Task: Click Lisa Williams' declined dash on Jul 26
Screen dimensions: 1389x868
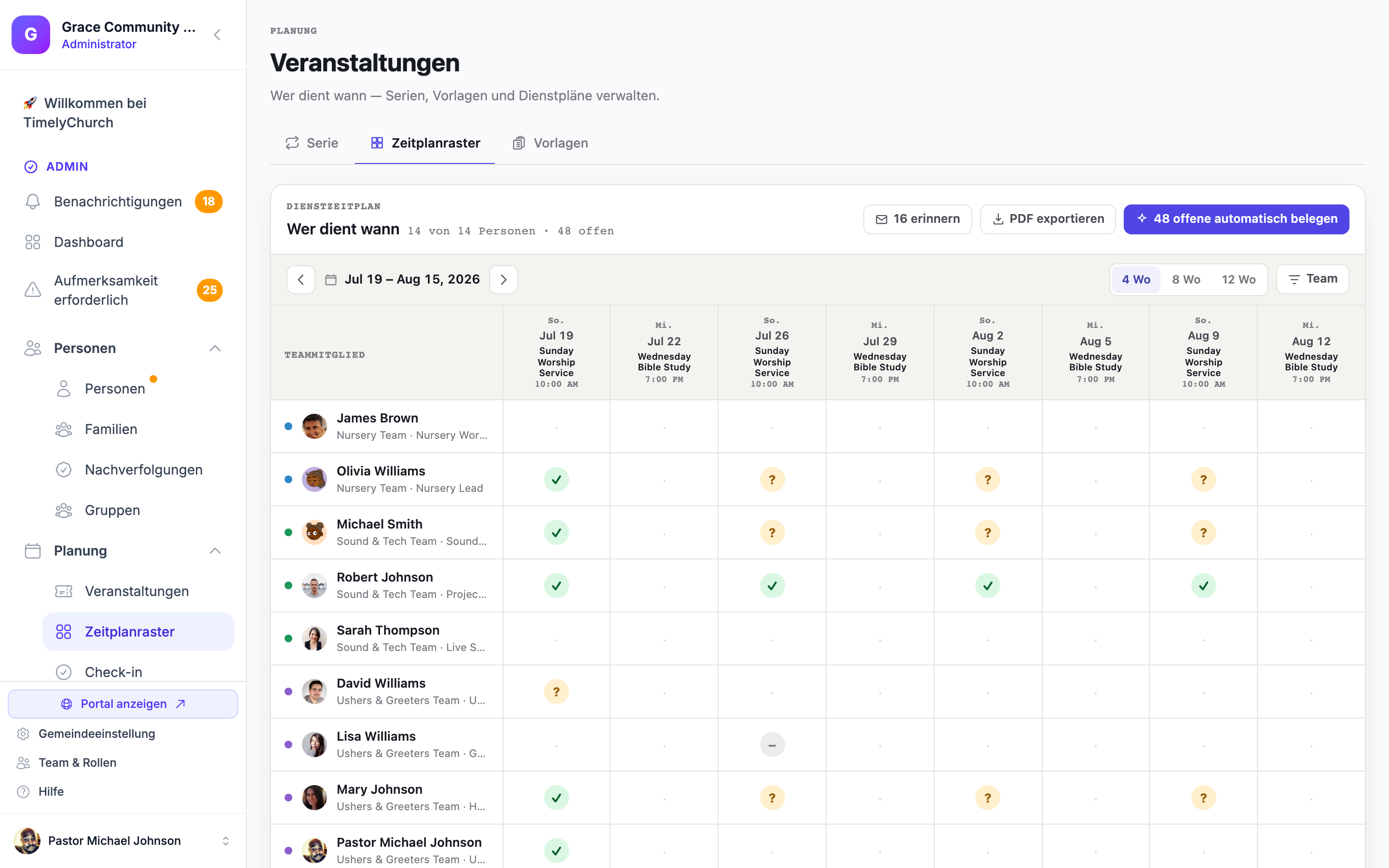Action: point(772,745)
